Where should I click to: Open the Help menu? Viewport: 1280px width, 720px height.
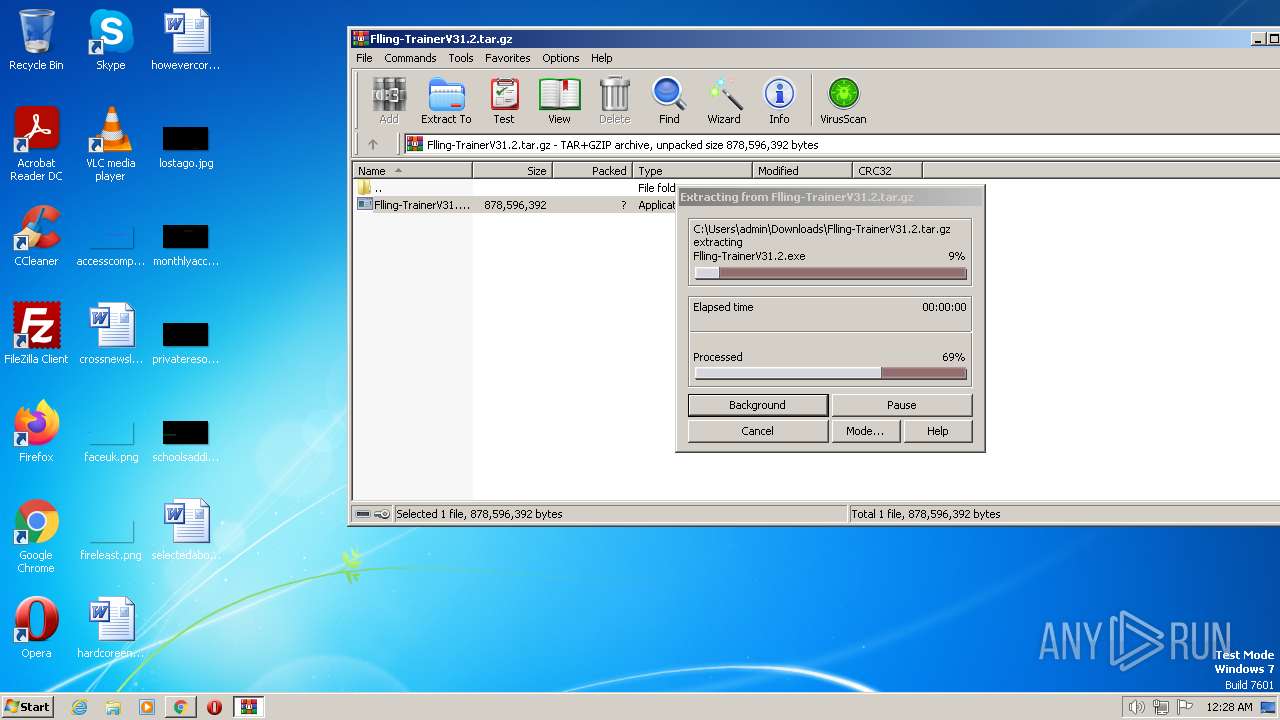[x=601, y=58]
